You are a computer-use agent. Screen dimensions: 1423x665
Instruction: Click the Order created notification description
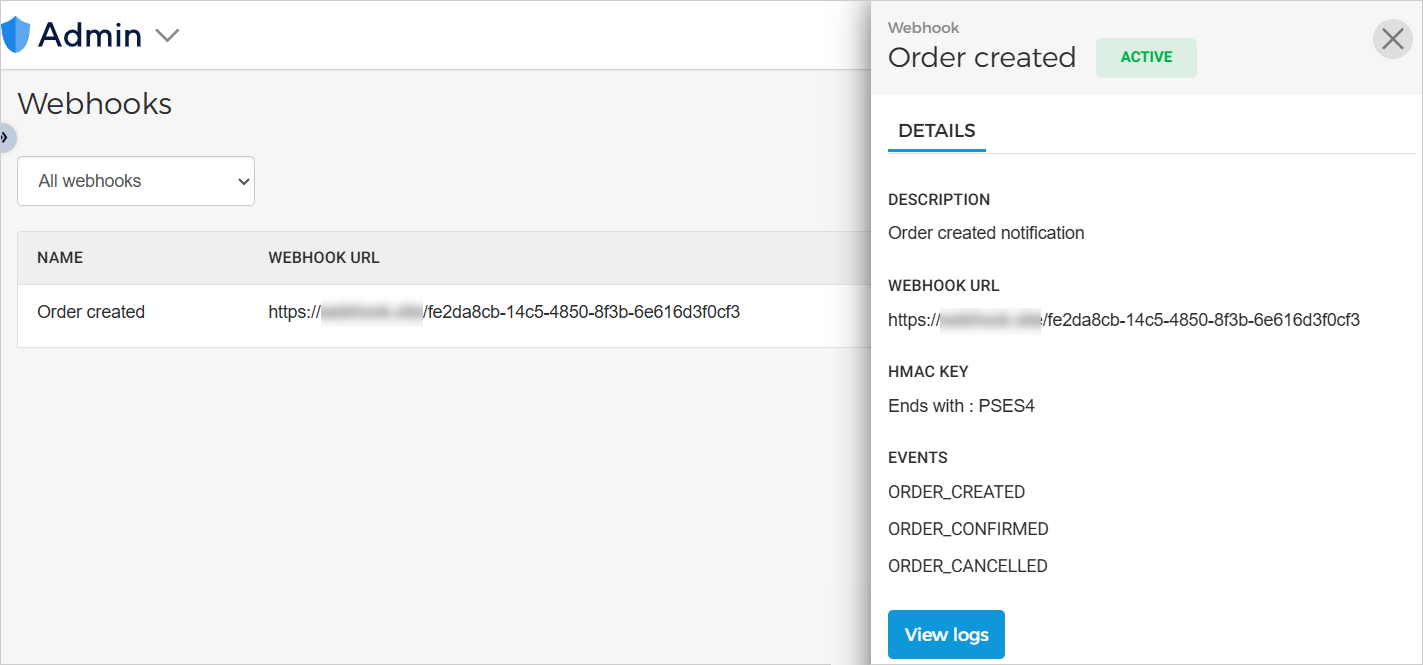click(x=986, y=233)
